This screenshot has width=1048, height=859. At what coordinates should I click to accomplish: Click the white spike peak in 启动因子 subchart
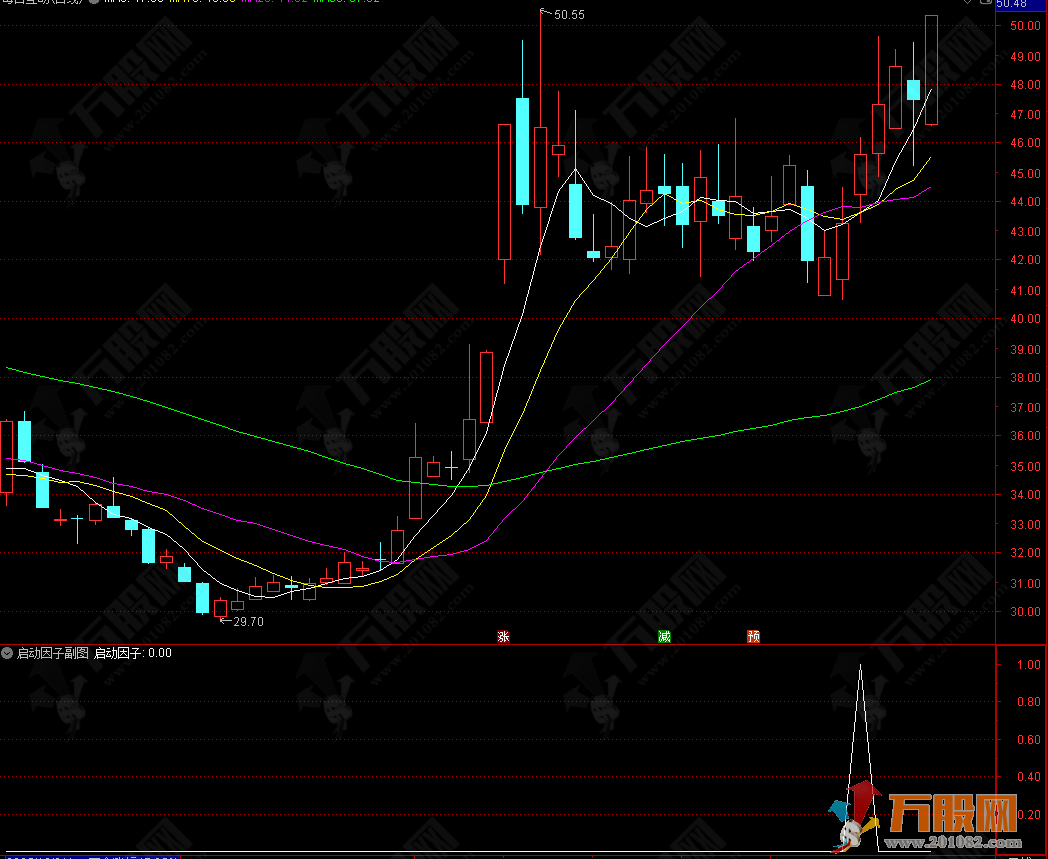click(860, 667)
